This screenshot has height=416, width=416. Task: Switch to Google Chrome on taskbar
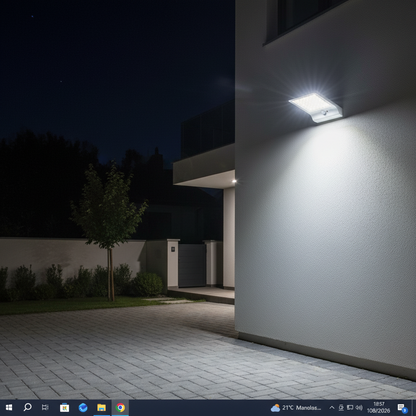tap(120, 407)
